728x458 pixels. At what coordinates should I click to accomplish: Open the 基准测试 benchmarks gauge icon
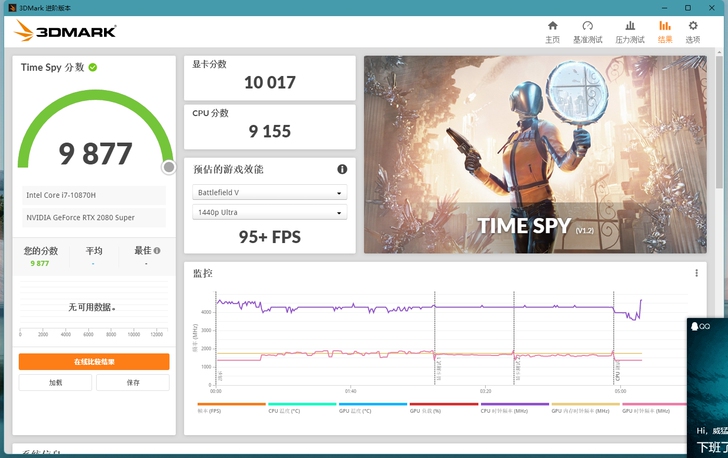(587, 26)
